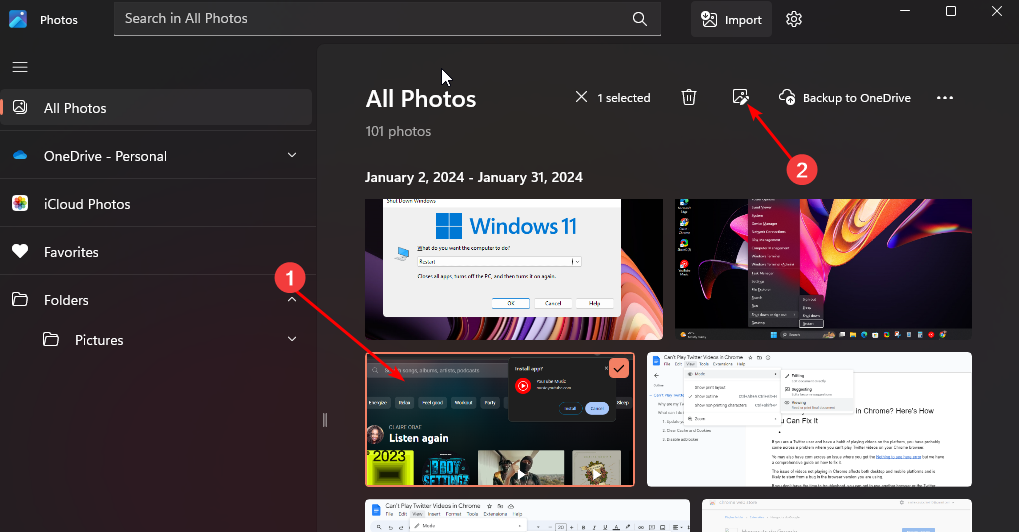Click the Import button

pyautogui.click(x=731, y=19)
